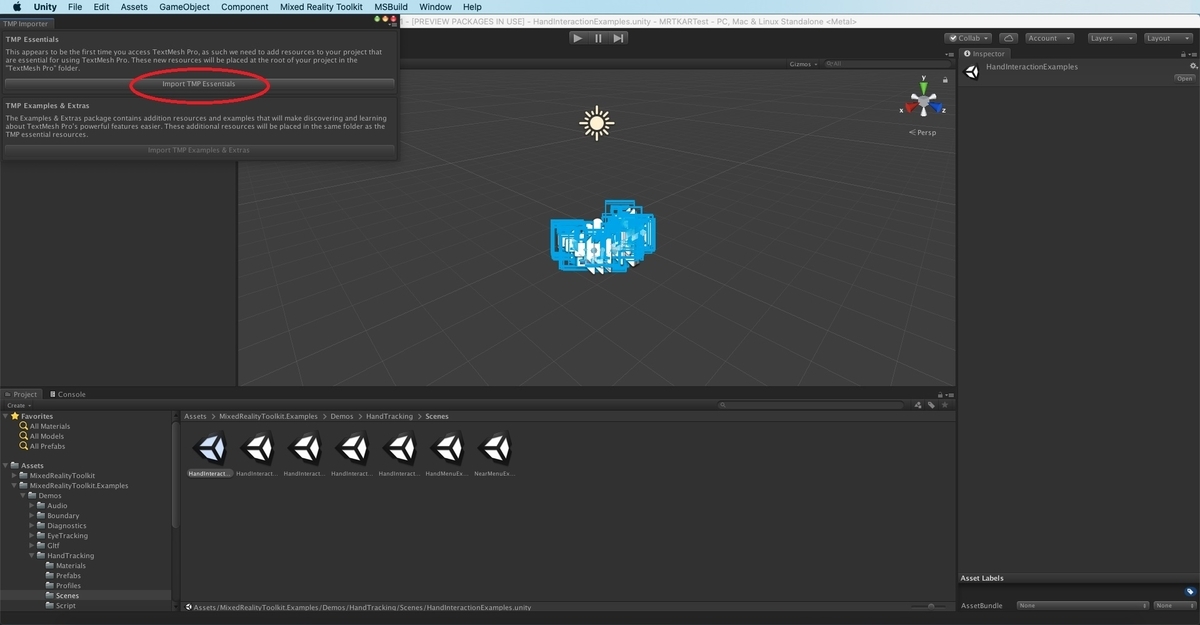Open the Unity application menu
The image size is (1200, 625).
coord(45,7)
